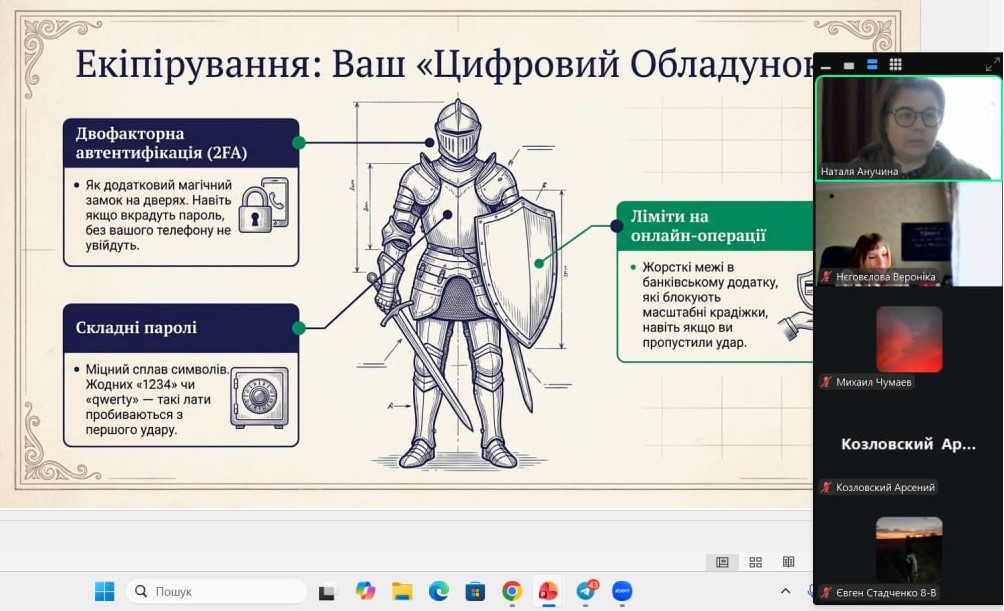Switch Zoom panel to grid view
This screenshot has height=611, width=1004.
(x=895, y=65)
